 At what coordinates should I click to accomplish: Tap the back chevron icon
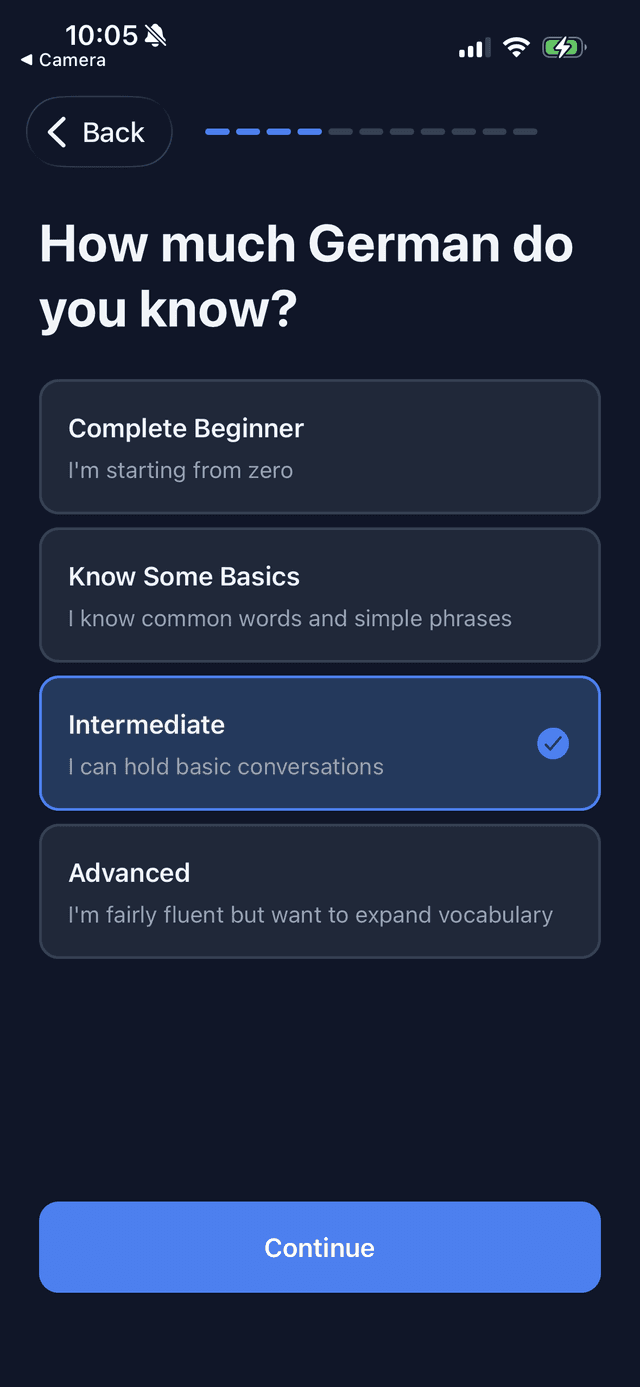(x=57, y=131)
